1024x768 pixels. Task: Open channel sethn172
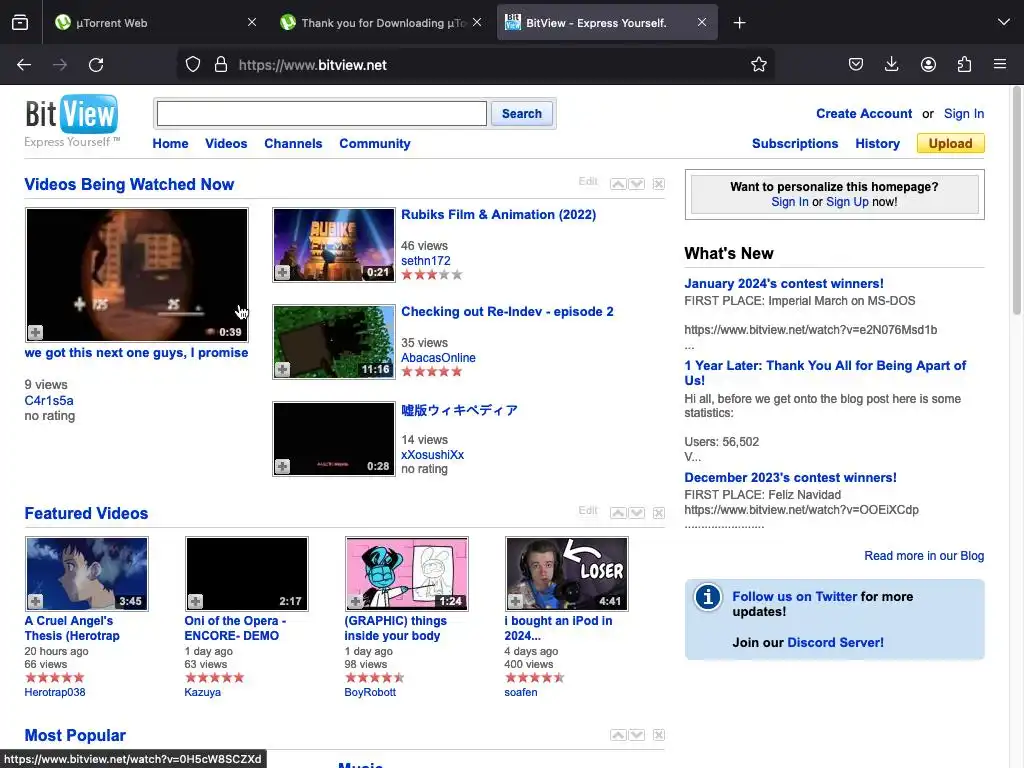[425, 261]
